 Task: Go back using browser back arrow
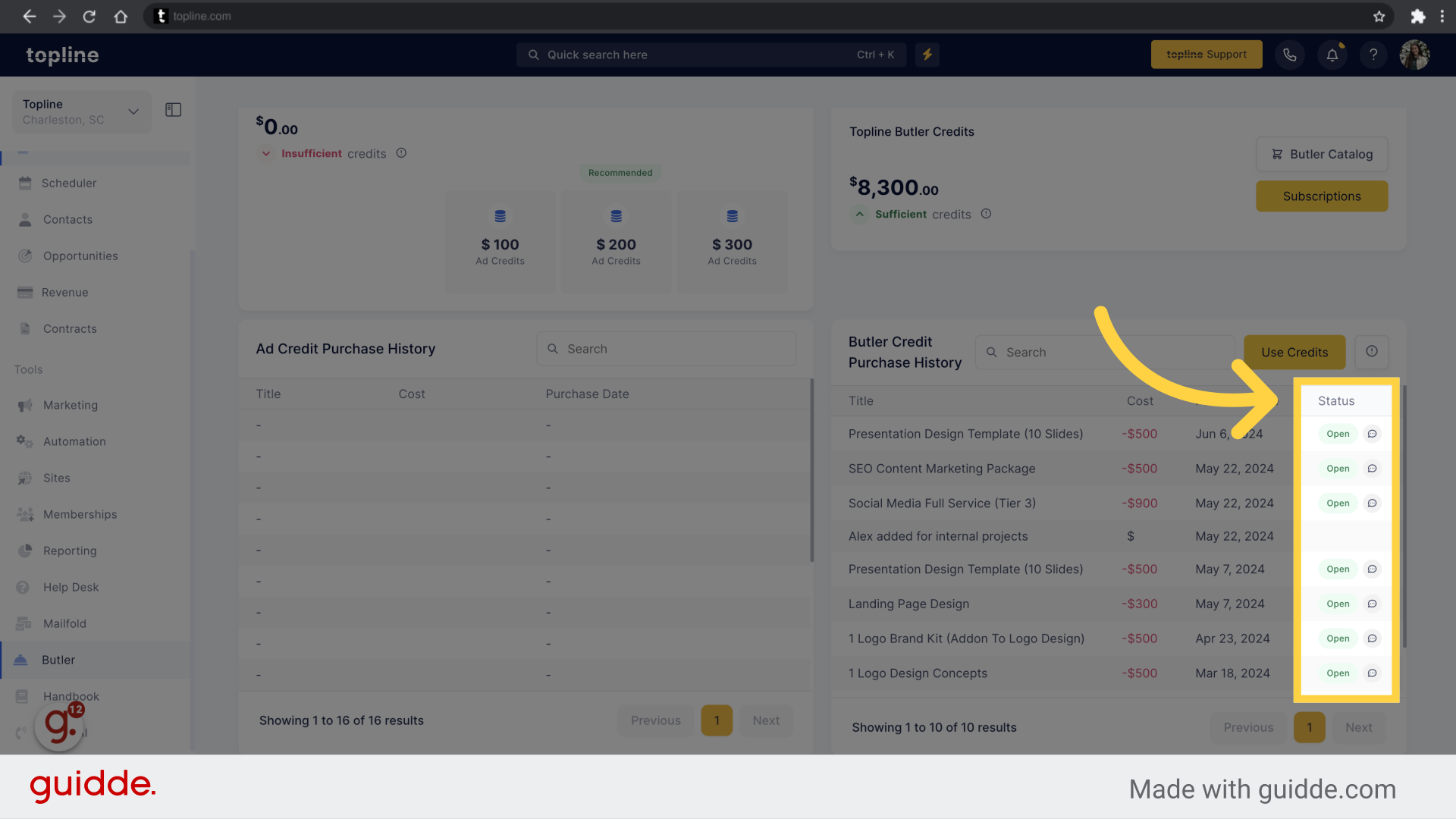(29, 16)
